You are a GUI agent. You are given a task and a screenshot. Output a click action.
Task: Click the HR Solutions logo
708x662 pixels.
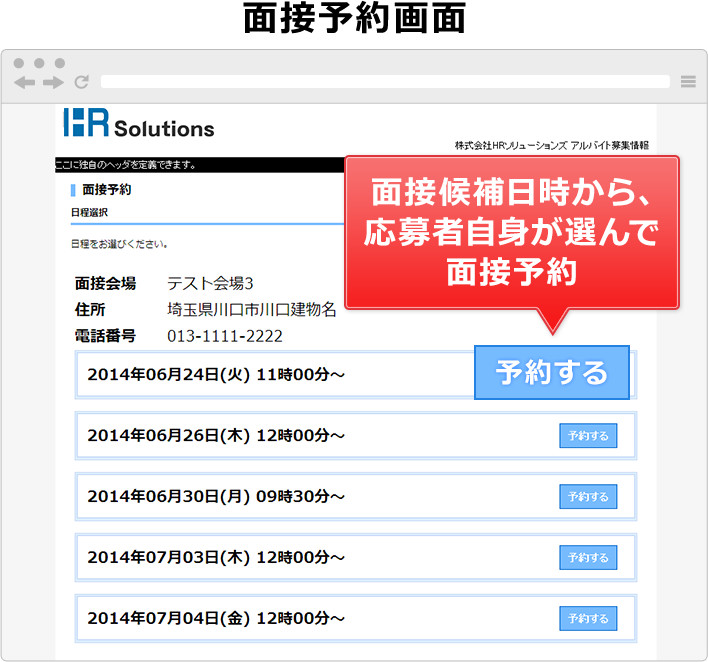point(139,122)
